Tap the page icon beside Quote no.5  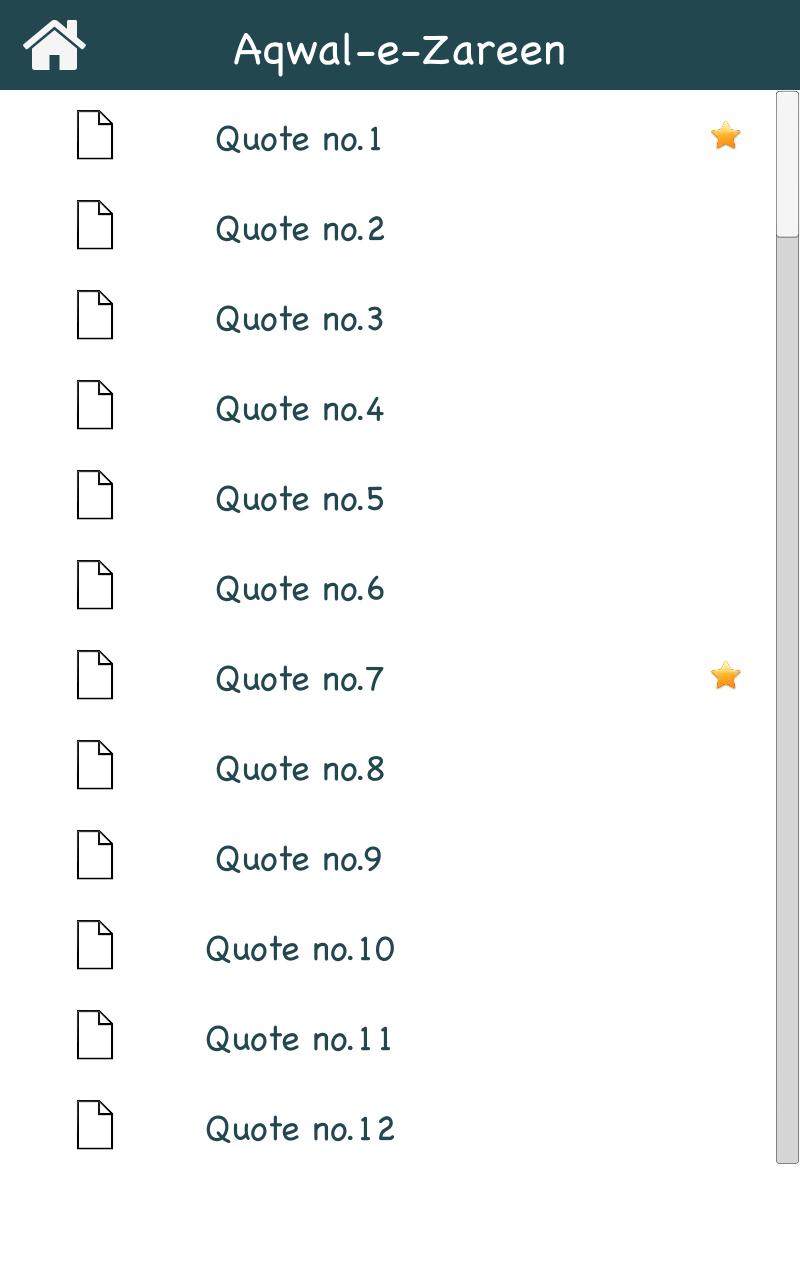pyautogui.click(x=95, y=495)
